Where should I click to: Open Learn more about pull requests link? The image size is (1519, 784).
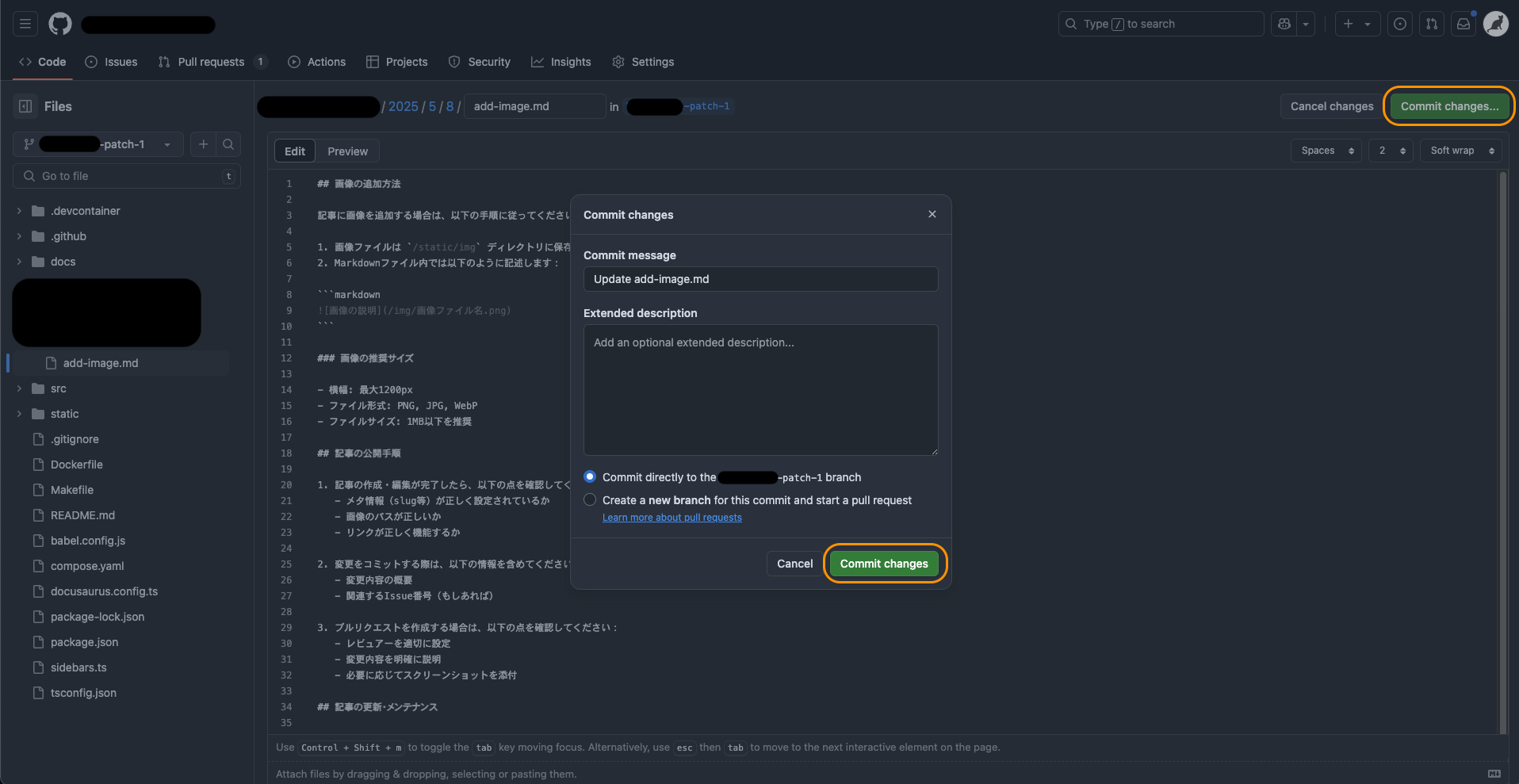point(671,518)
